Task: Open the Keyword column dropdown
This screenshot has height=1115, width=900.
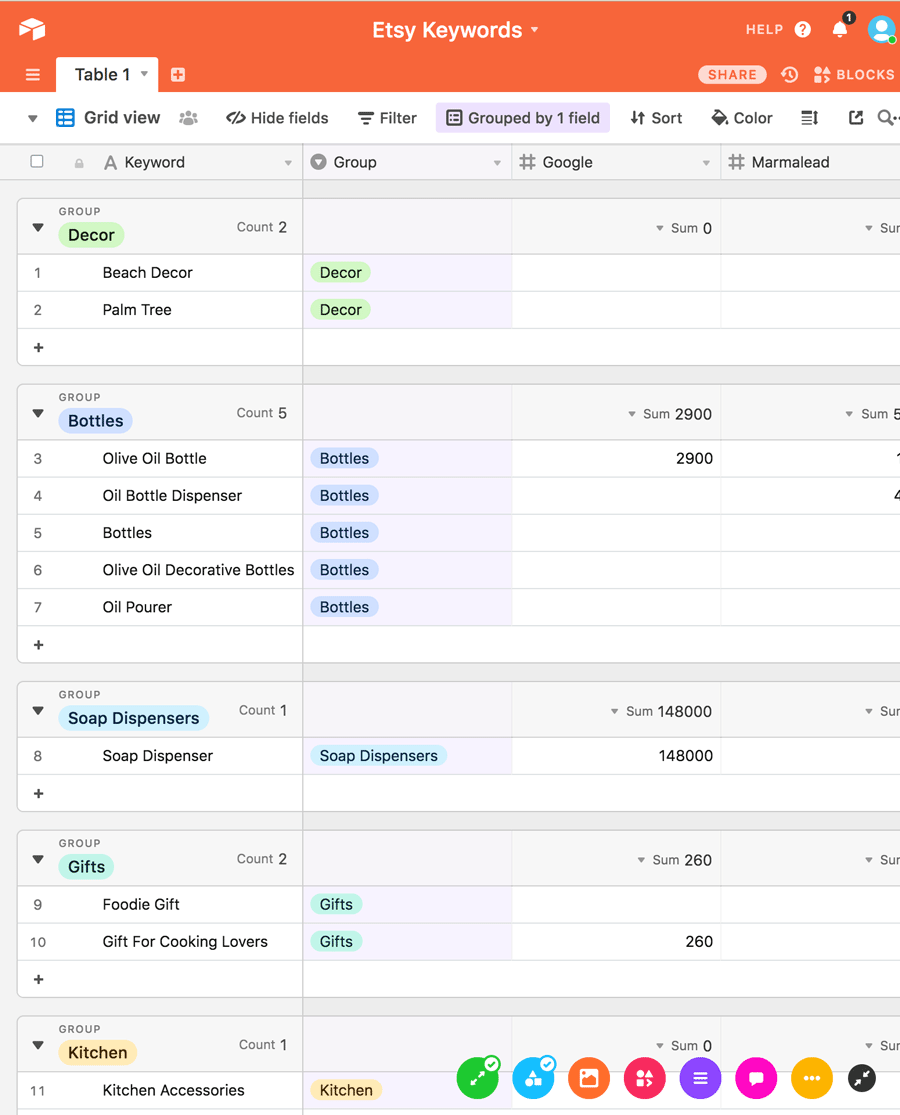Action: coord(288,163)
